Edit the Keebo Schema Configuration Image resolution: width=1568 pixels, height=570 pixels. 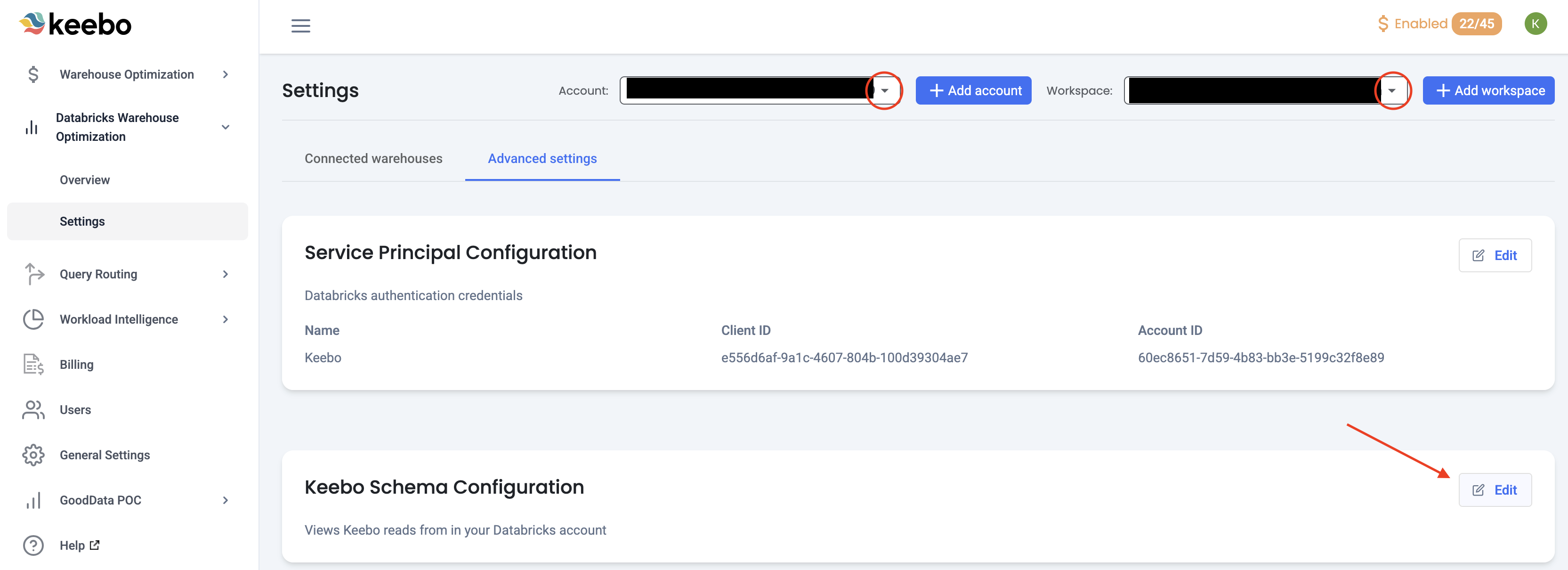[1495, 489]
